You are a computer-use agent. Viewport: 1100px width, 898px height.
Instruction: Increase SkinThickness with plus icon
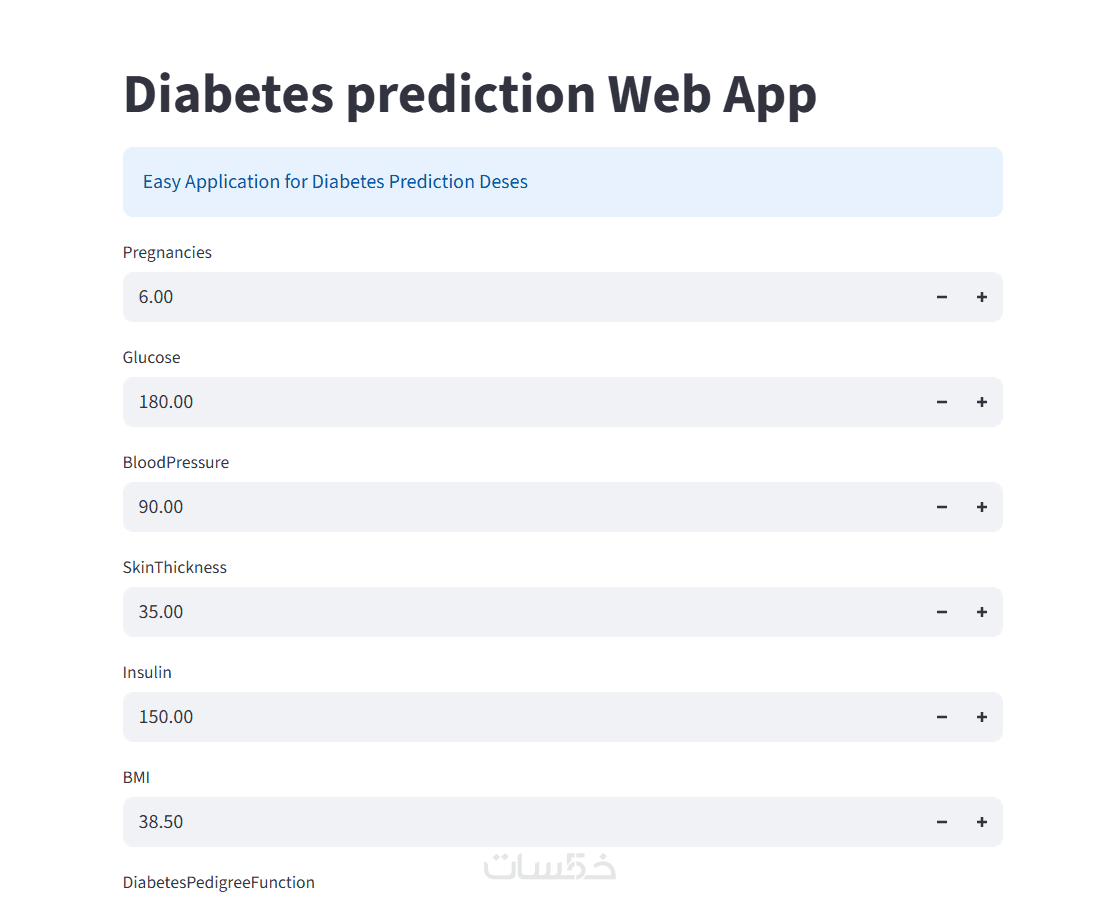click(x=982, y=612)
